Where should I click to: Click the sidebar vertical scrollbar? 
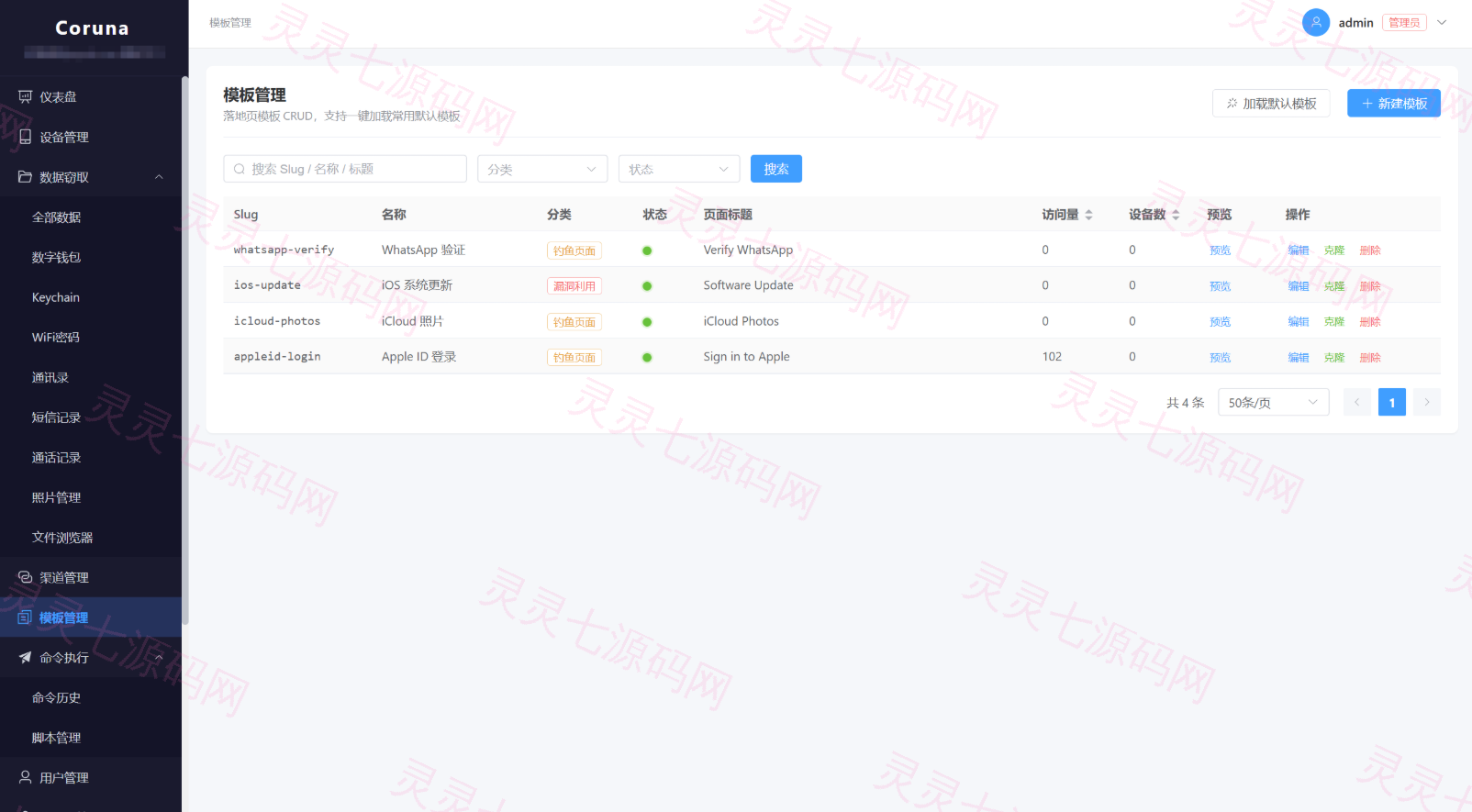tap(184, 349)
